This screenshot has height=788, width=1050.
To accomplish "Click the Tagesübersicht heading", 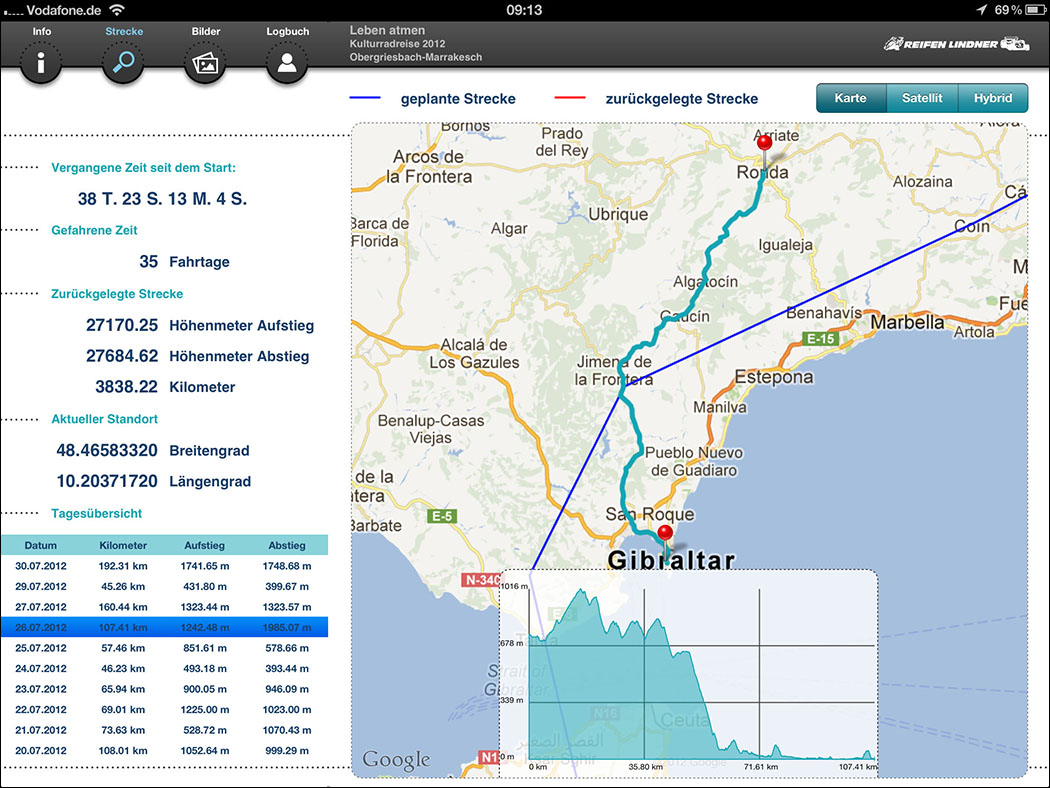I will point(96,513).
